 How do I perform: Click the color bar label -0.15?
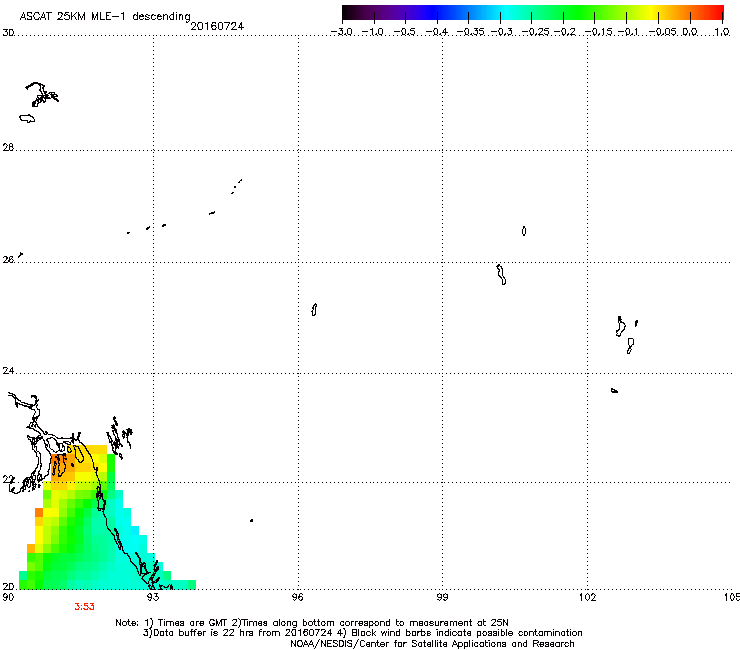pyautogui.click(x=598, y=32)
